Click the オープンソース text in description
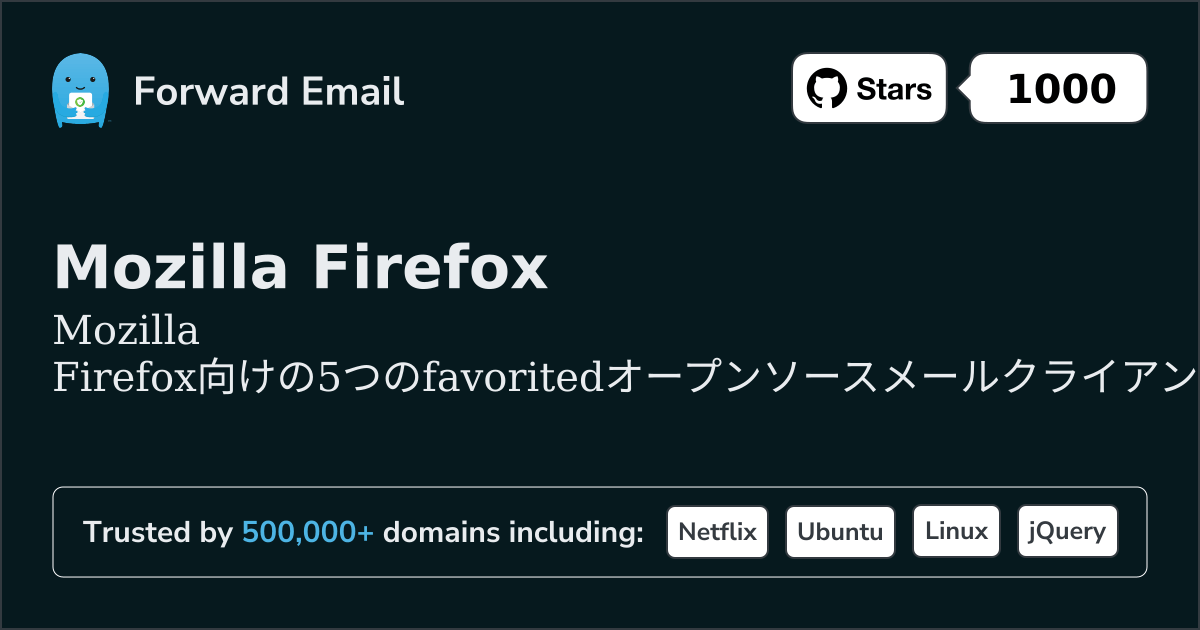 743,378
